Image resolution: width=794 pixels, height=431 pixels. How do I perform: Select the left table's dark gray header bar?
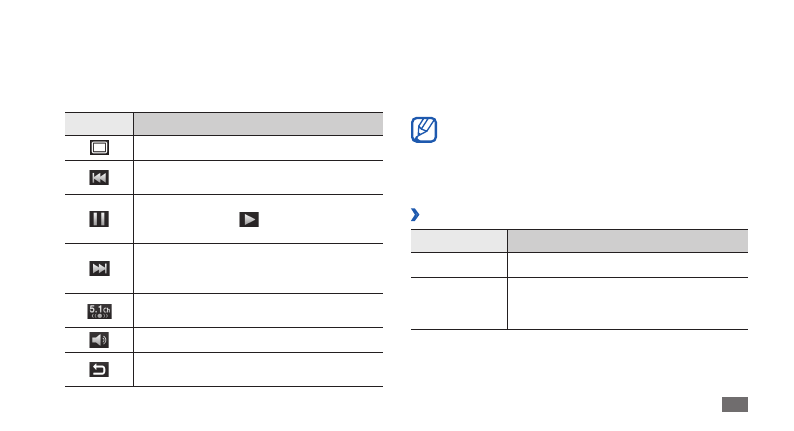(x=259, y=124)
